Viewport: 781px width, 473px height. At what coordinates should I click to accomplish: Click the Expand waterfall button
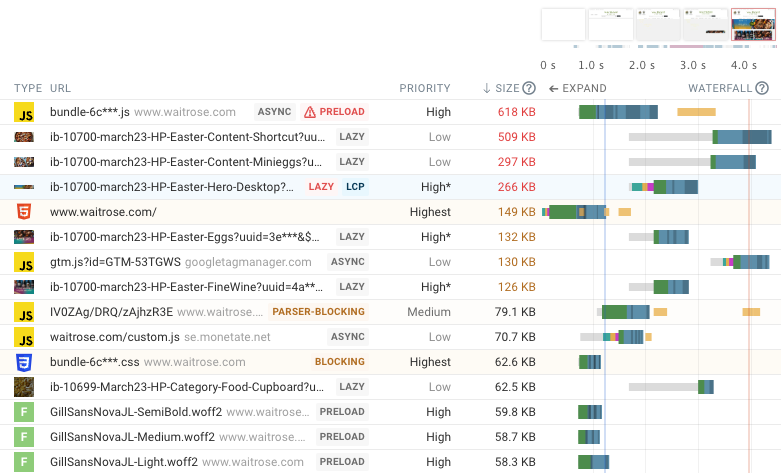578,88
